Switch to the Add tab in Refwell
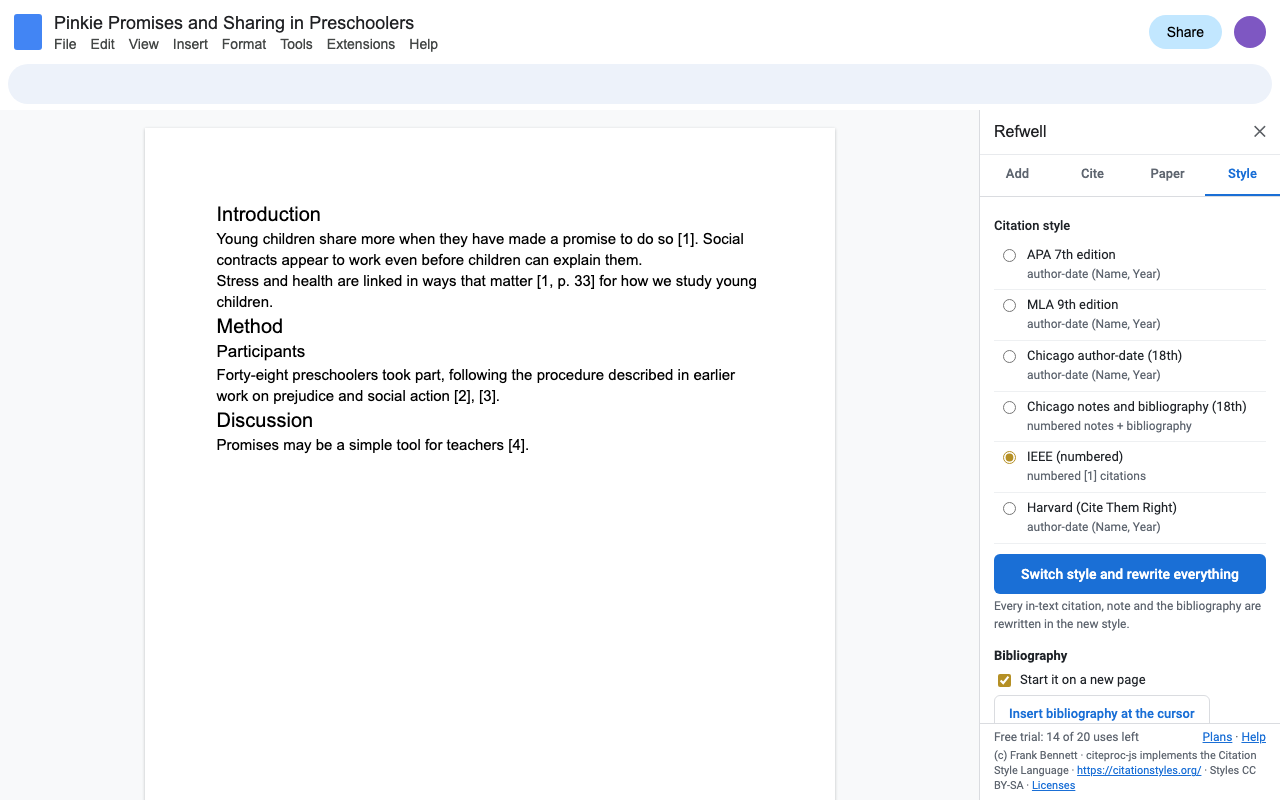This screenshot has width=1280, height=800. pyautogui.click(x=1017, y=174)
